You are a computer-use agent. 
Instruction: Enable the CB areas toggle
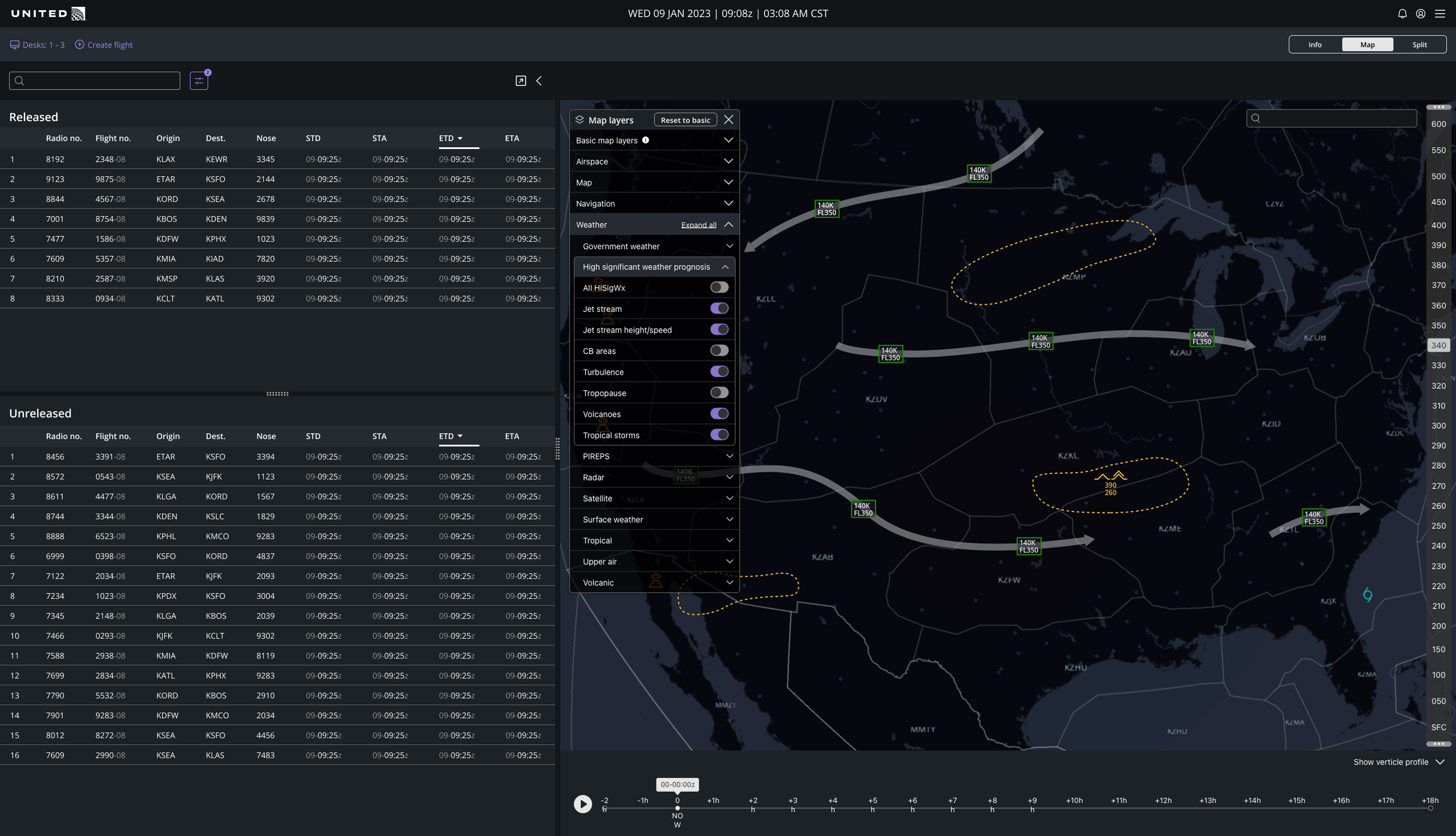719,351
